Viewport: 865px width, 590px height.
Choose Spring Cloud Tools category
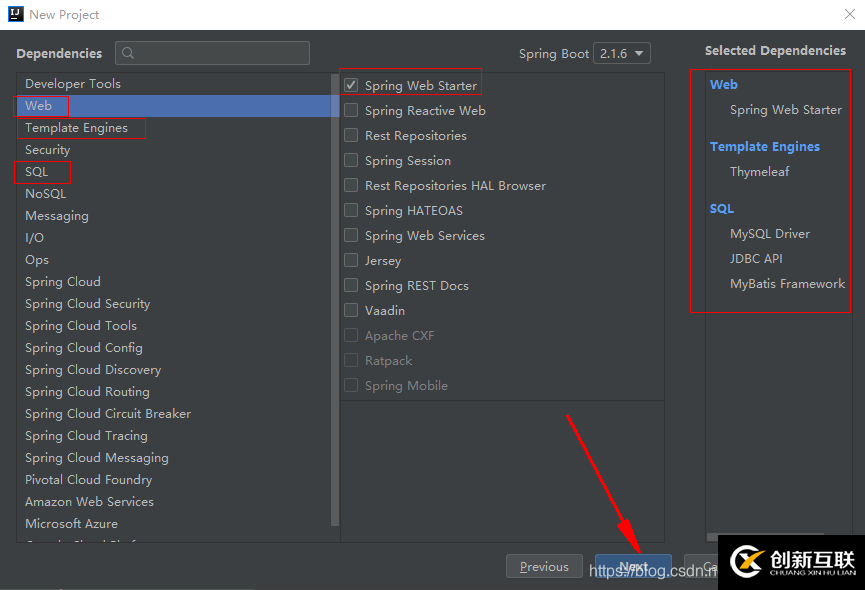pos(174,326)
